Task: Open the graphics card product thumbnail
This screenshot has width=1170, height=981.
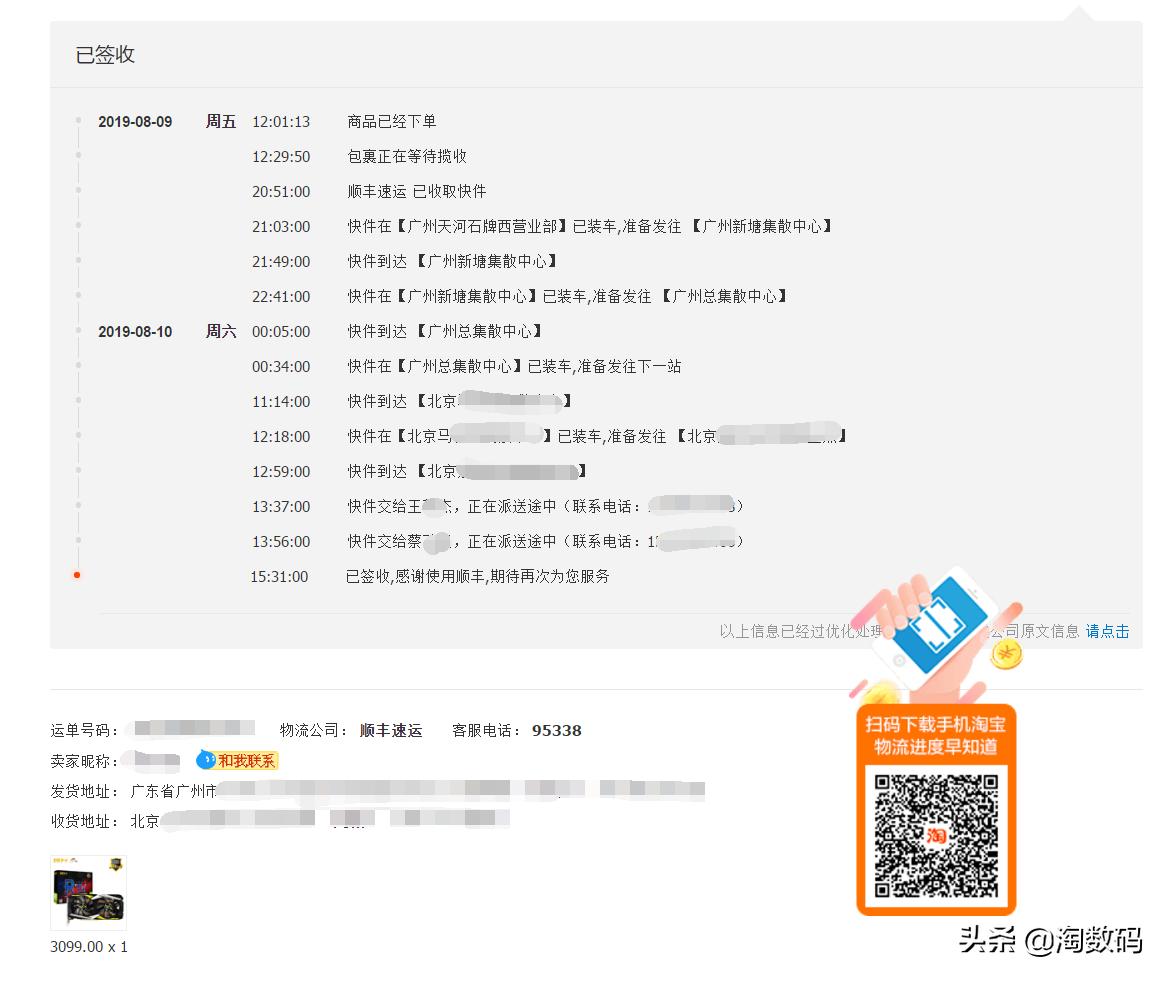Action: 88,891
